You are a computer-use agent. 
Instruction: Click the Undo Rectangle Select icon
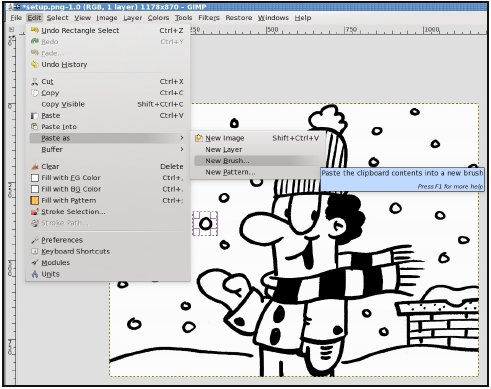pyautogui.click(x=35, y=30)
